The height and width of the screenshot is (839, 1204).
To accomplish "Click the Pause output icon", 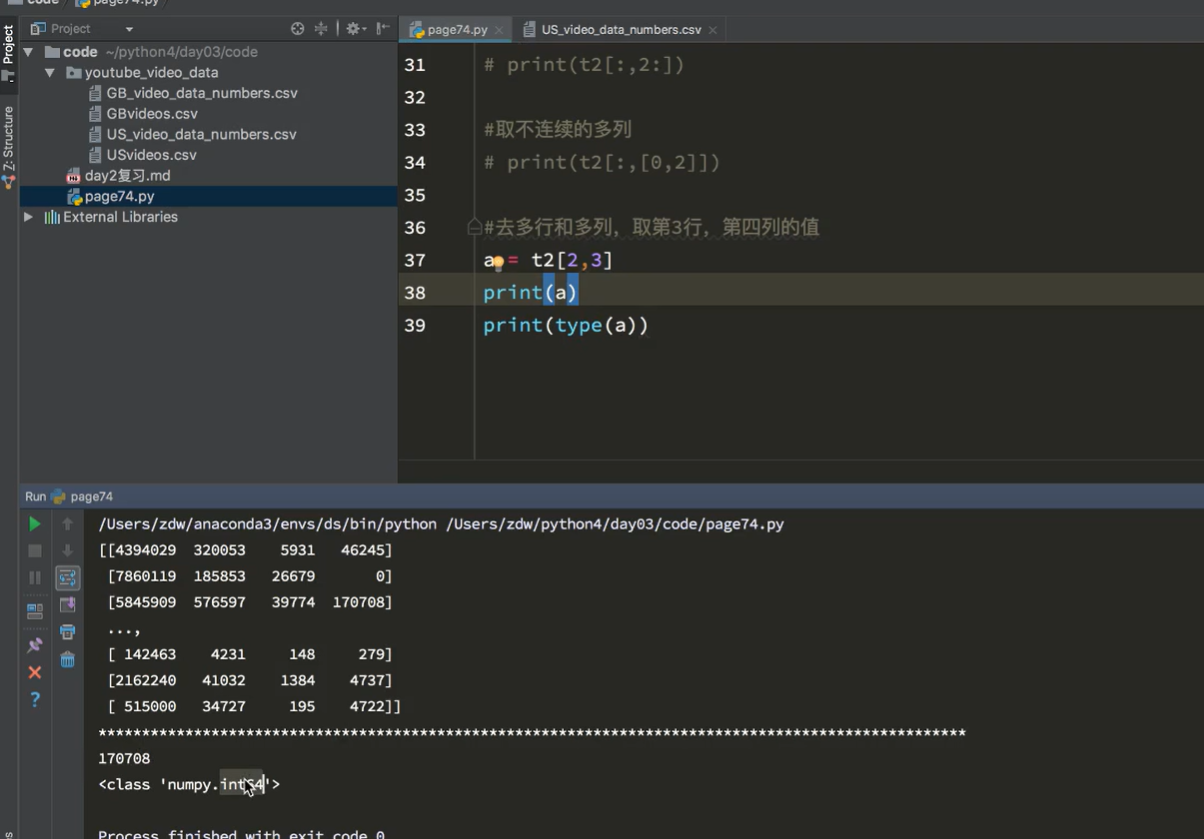I will 35,578.
